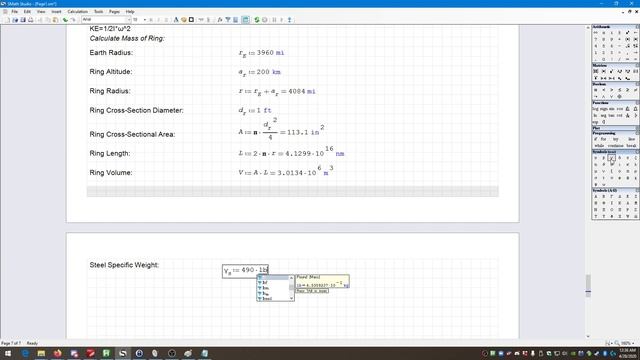The width and height of the screenshot is (640, 360).
Task: Click the taskbar clock
Action: pos(628,353)
